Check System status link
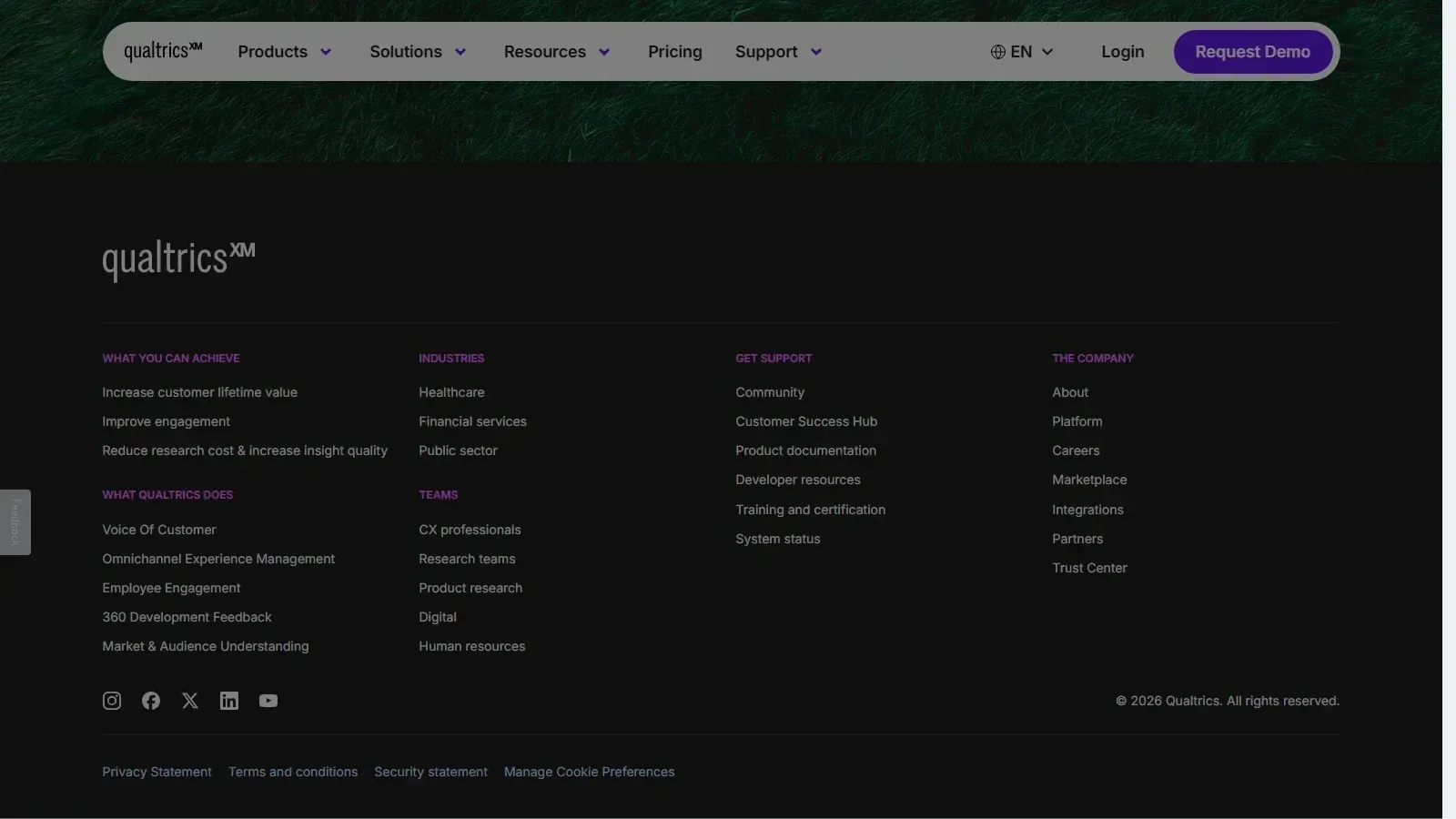 click(x=777, y=539)
